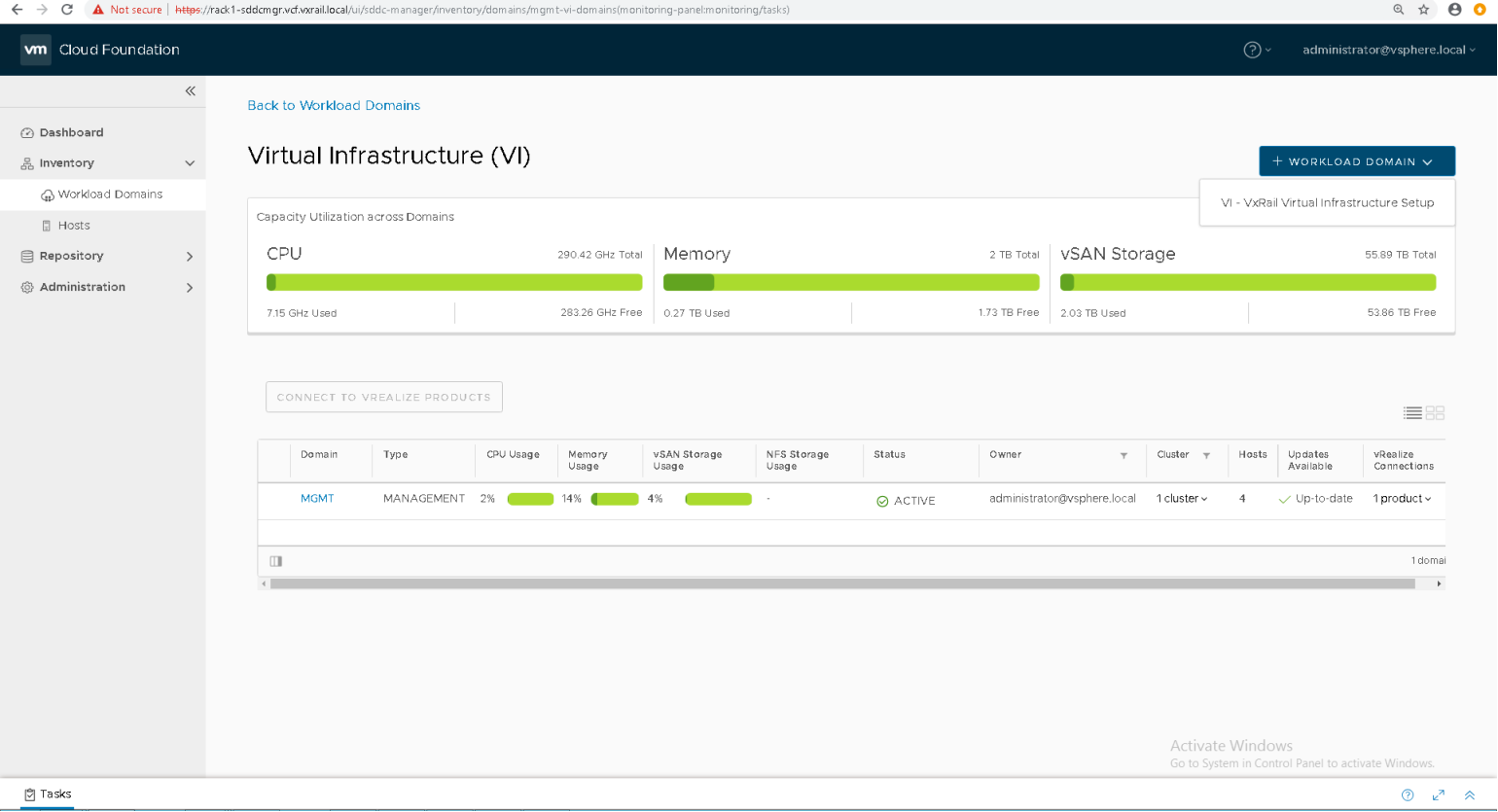The width and height of the screenshot is (1498, 812).
Task: Open the column picker icon below table
Action: pyautogui.click(x=276, y=561)
